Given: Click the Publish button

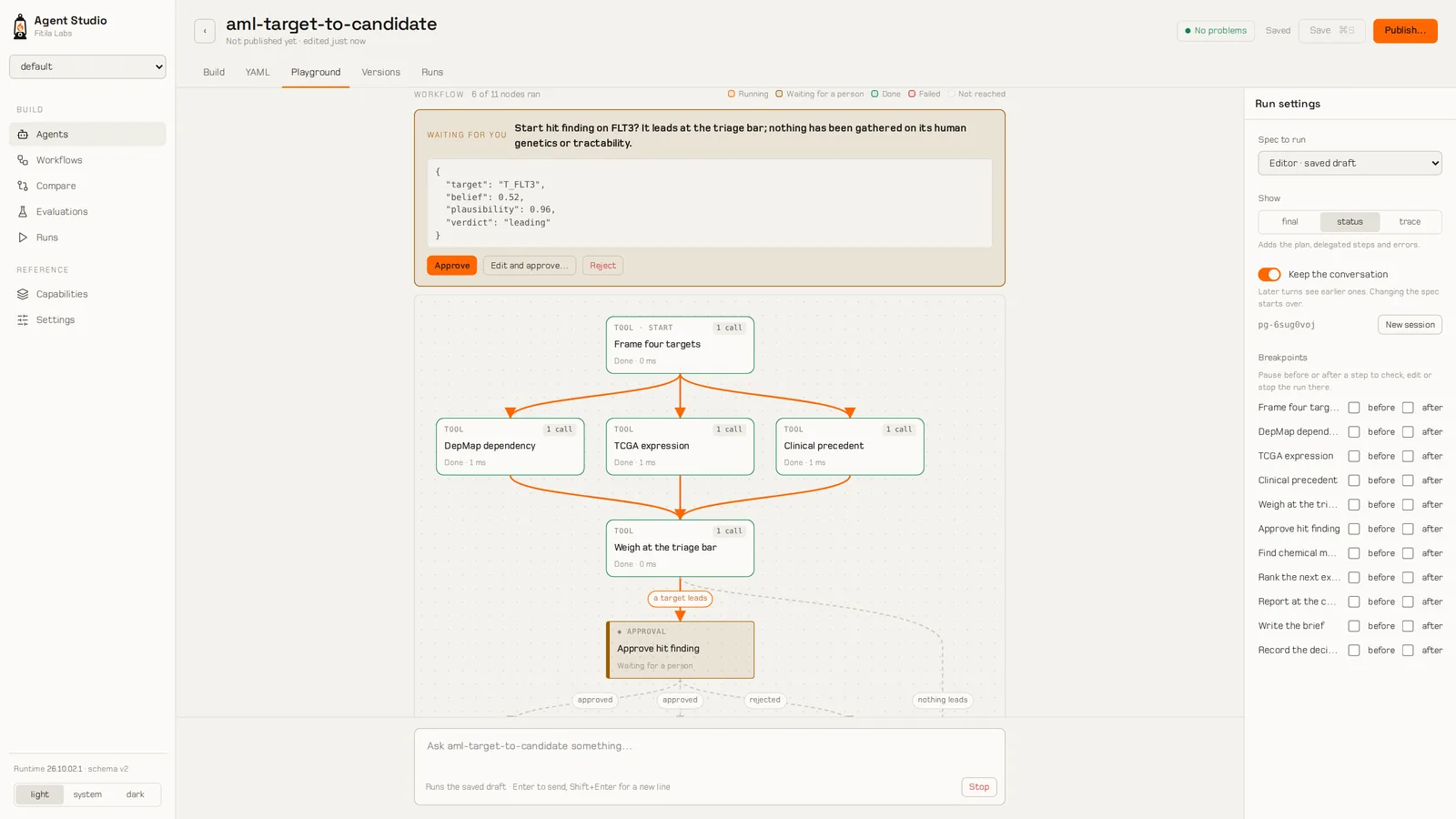Looking at the screenshot, I should pyautogui.click(x=1405, y=31).
